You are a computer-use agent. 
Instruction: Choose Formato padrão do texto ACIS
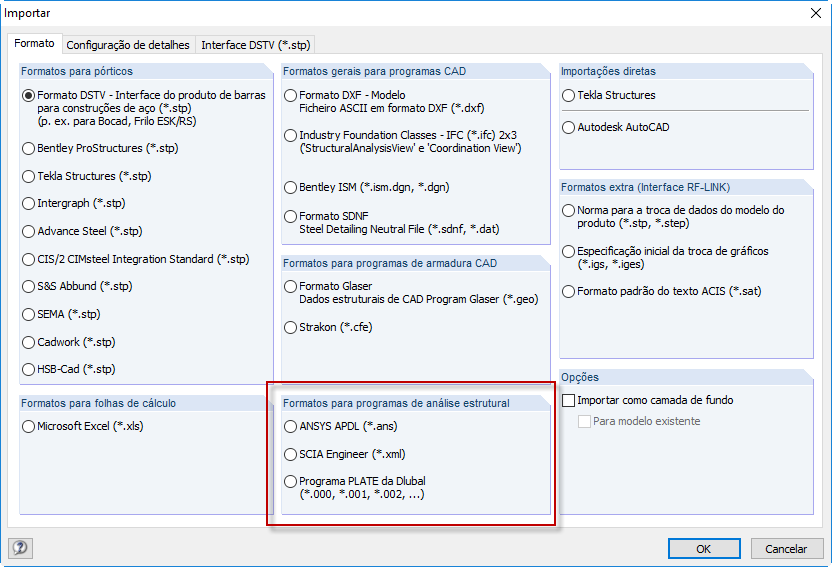click(x=568, y=291)
